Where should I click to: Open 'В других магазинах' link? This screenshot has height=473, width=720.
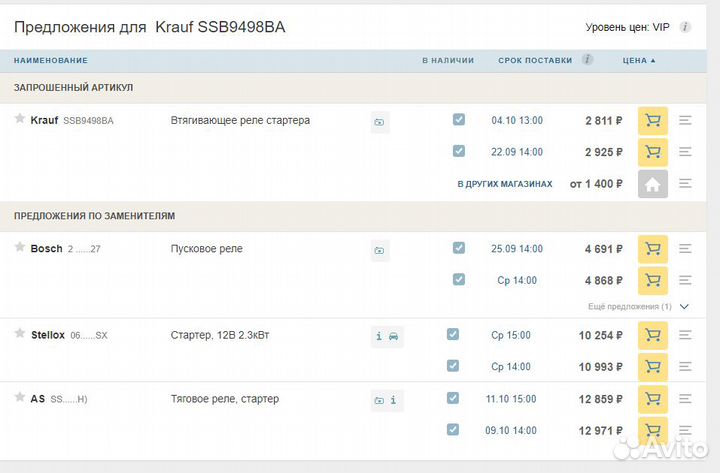(505, 184)
